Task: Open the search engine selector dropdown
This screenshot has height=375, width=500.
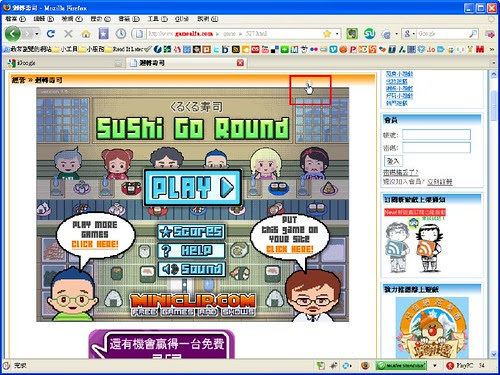Action: click(409, 34)
